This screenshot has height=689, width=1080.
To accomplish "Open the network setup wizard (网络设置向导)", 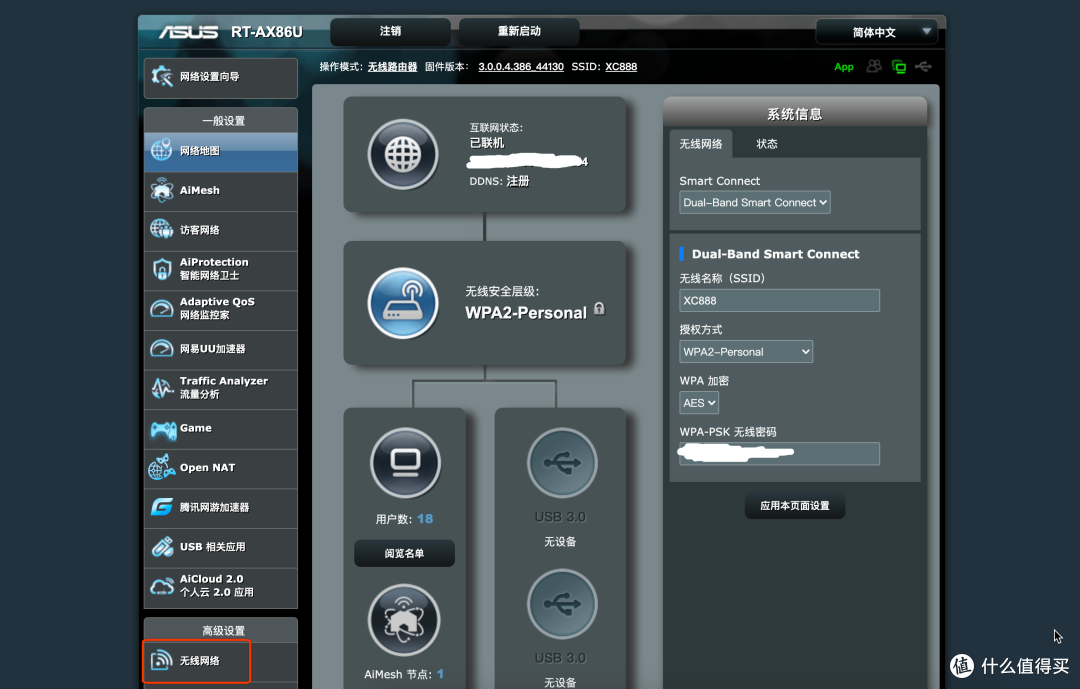I will click(x=220, y=77).
